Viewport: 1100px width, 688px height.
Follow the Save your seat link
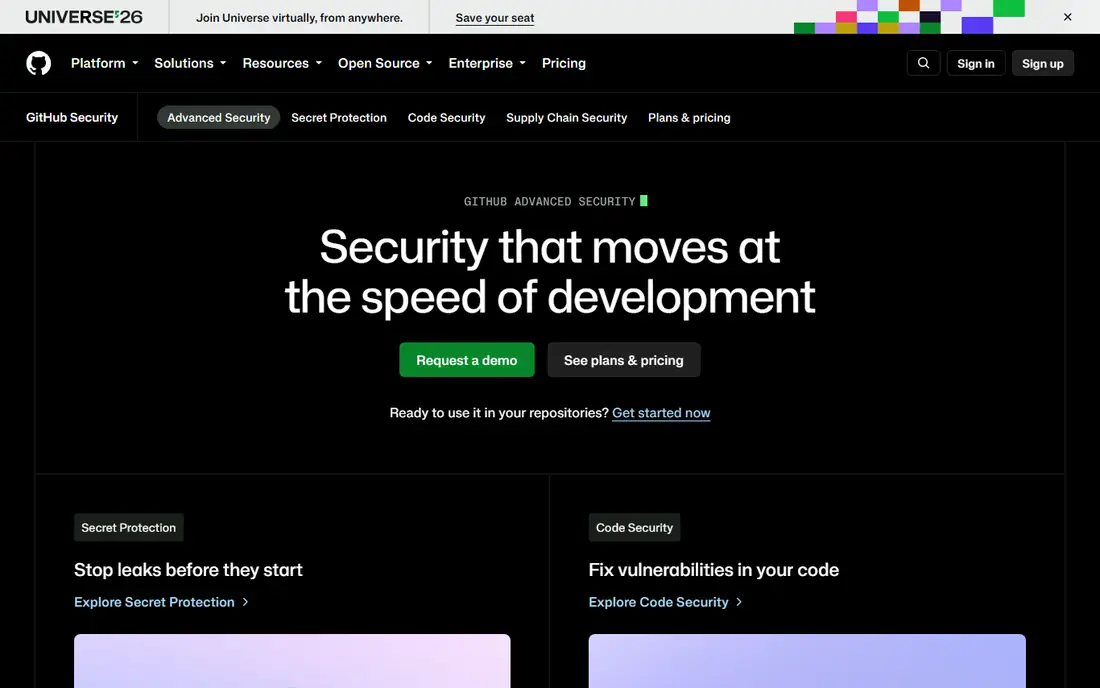pyautogui.click(x=495, y=18)
